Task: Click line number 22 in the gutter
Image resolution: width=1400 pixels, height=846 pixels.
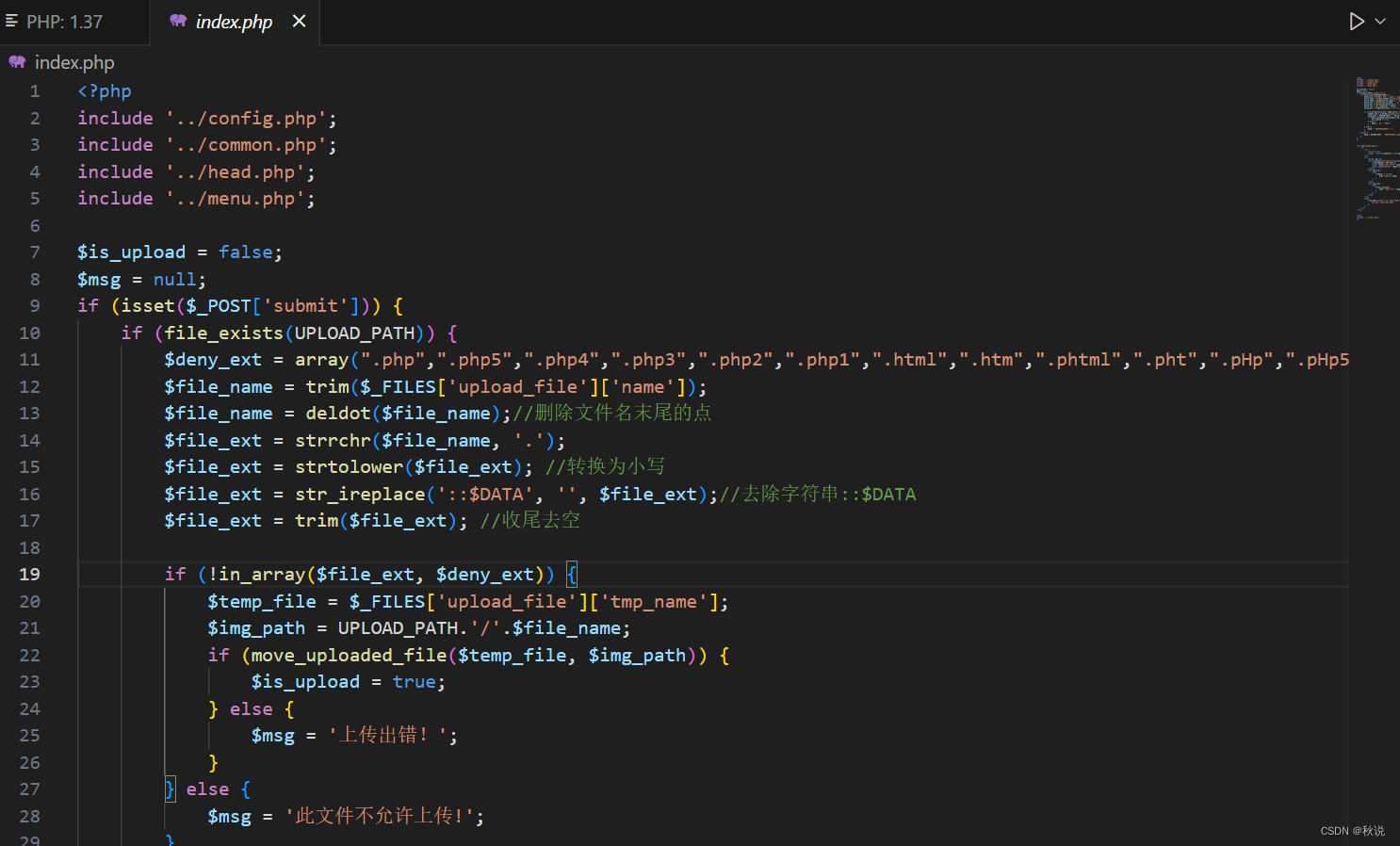Action: (x=29, y=656)
